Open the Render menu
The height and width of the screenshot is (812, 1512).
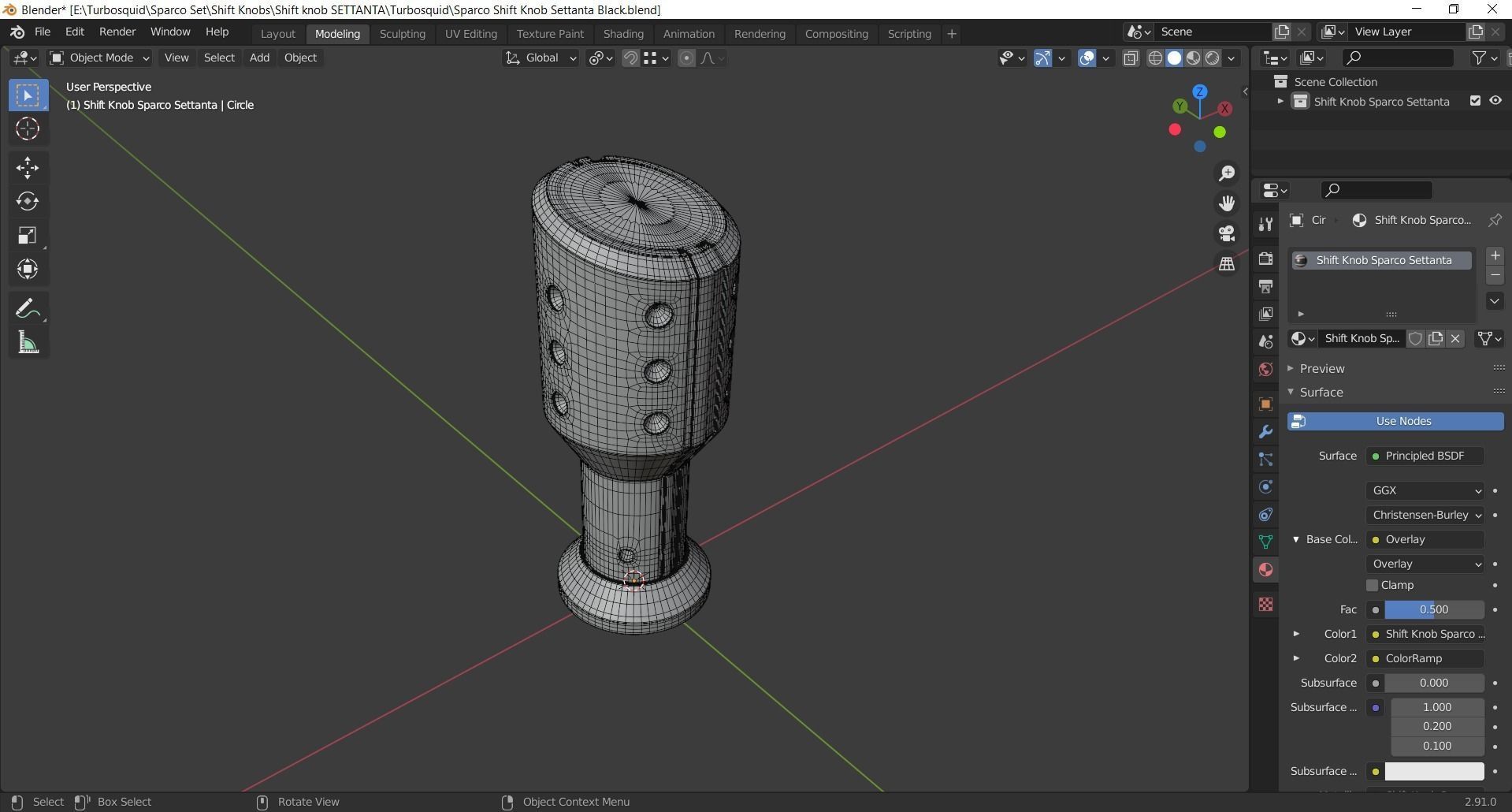pyautogui.click(x=117, y=32)
